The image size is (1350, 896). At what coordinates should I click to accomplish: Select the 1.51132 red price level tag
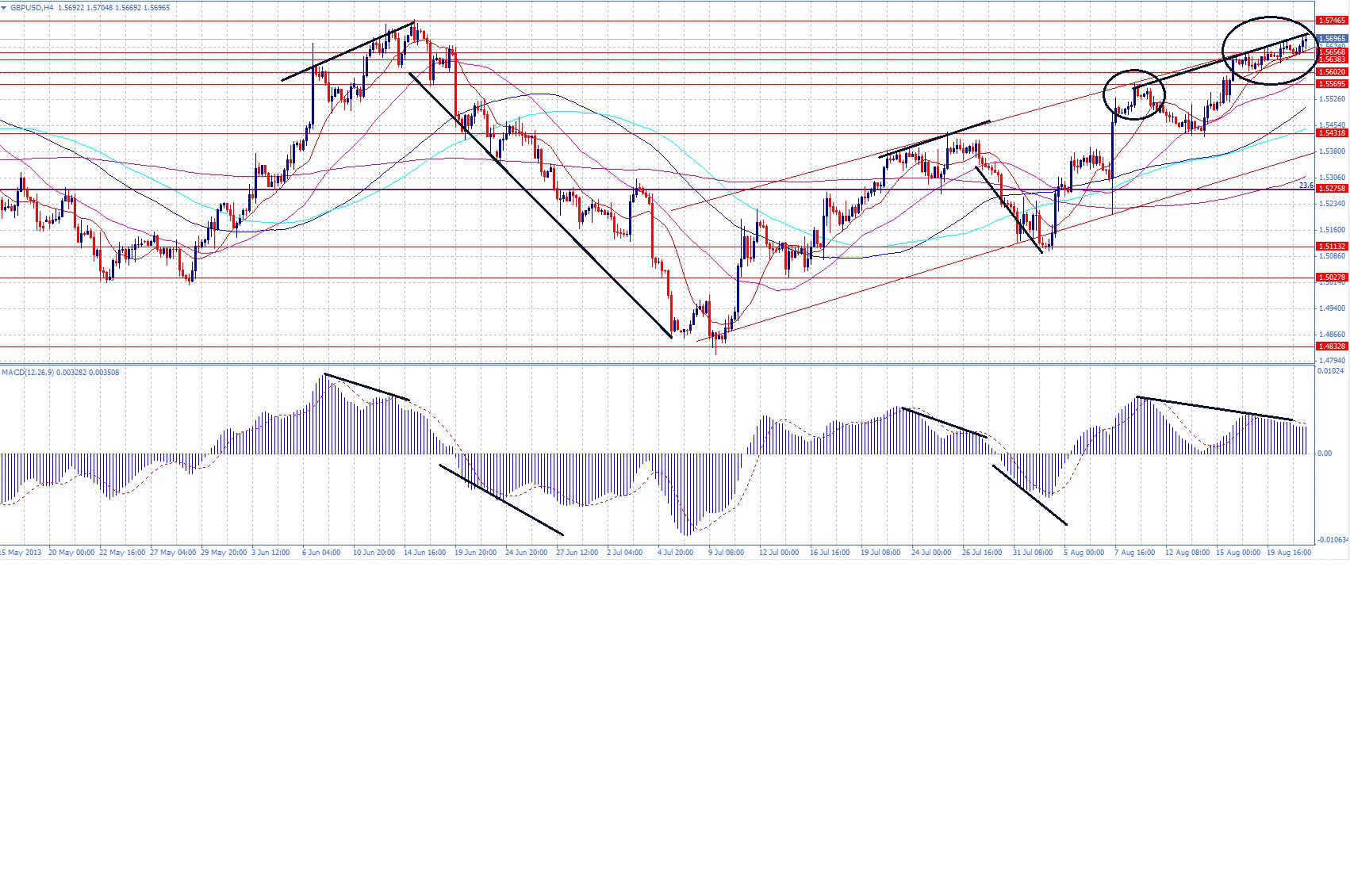pyautogui.click(x=1332, y=247)
